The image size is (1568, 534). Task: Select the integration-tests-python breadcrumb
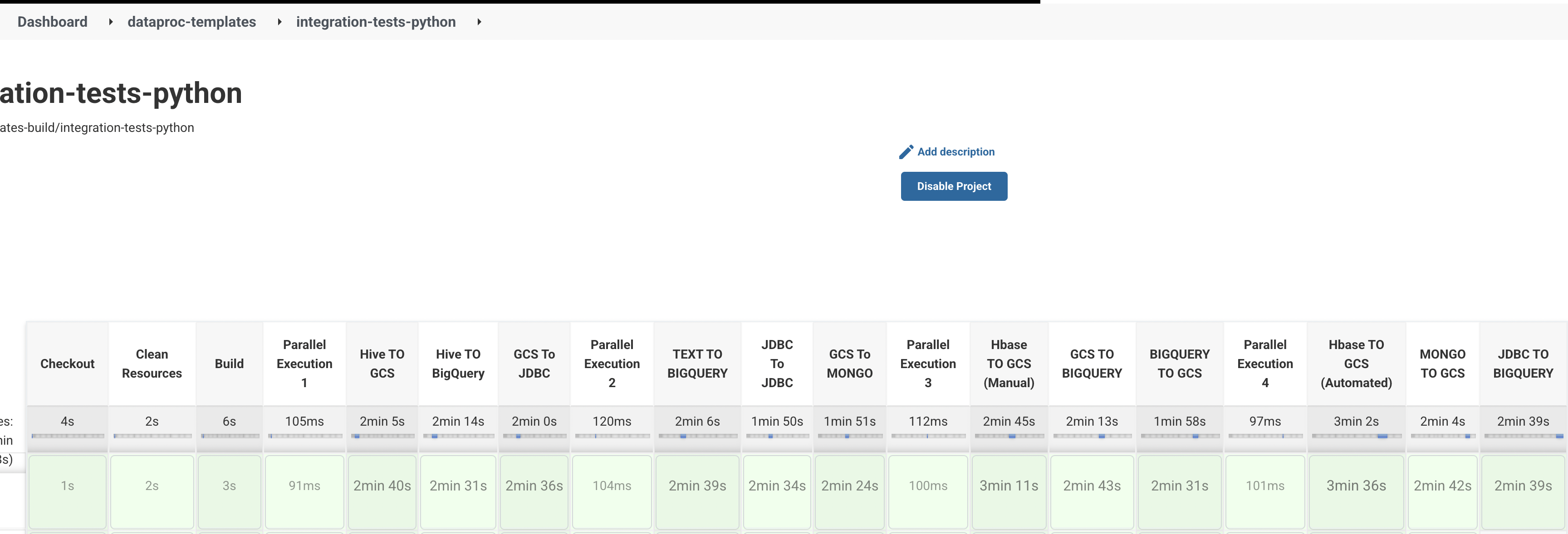[376, 22]
